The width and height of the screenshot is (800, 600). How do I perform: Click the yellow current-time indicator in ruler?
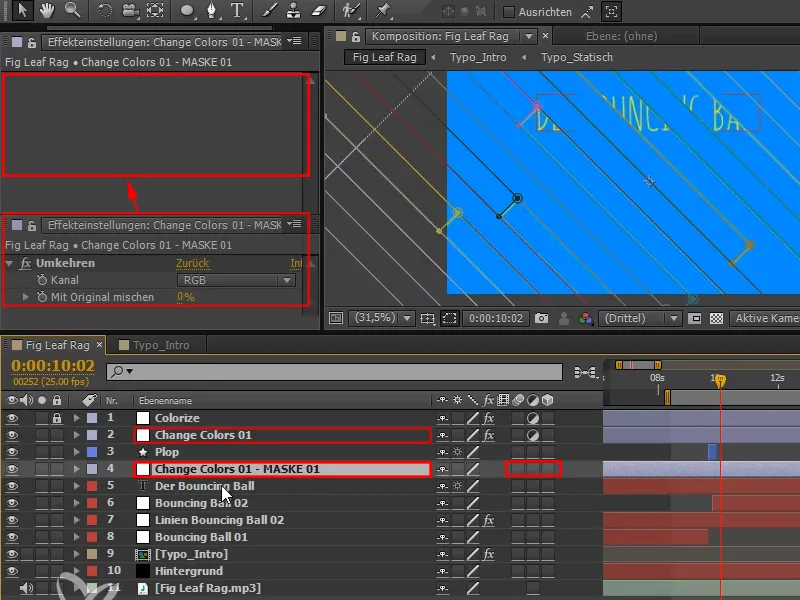pyautogui.click(x=720, y=380)
